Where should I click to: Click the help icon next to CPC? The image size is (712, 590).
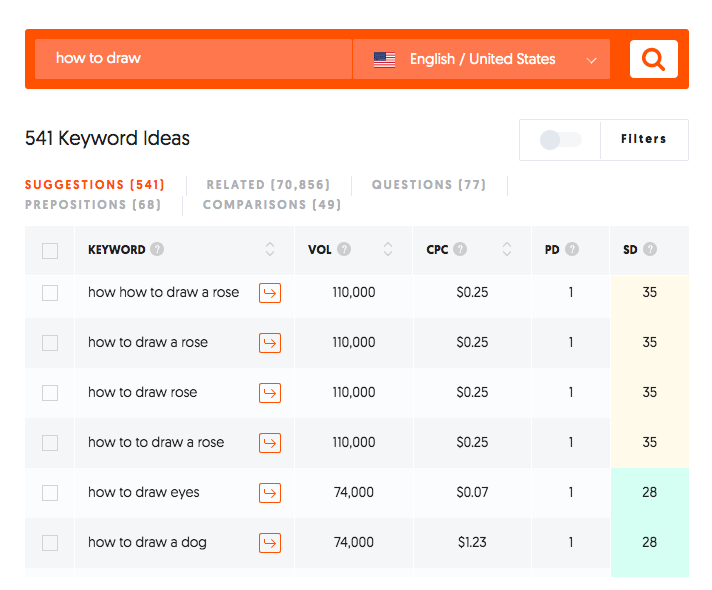pos(460,250)
